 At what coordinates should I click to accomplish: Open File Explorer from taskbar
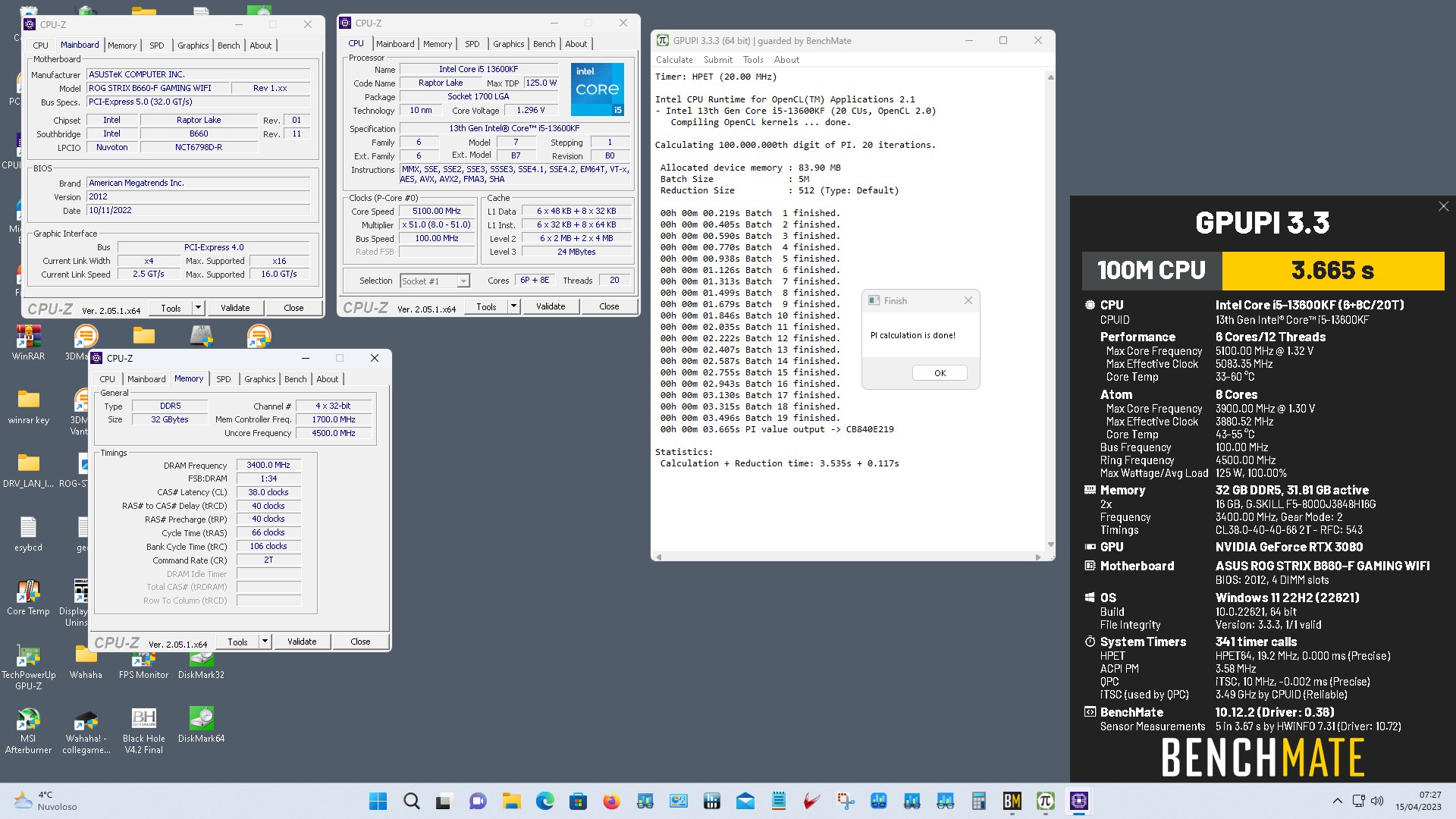point(511,801)
